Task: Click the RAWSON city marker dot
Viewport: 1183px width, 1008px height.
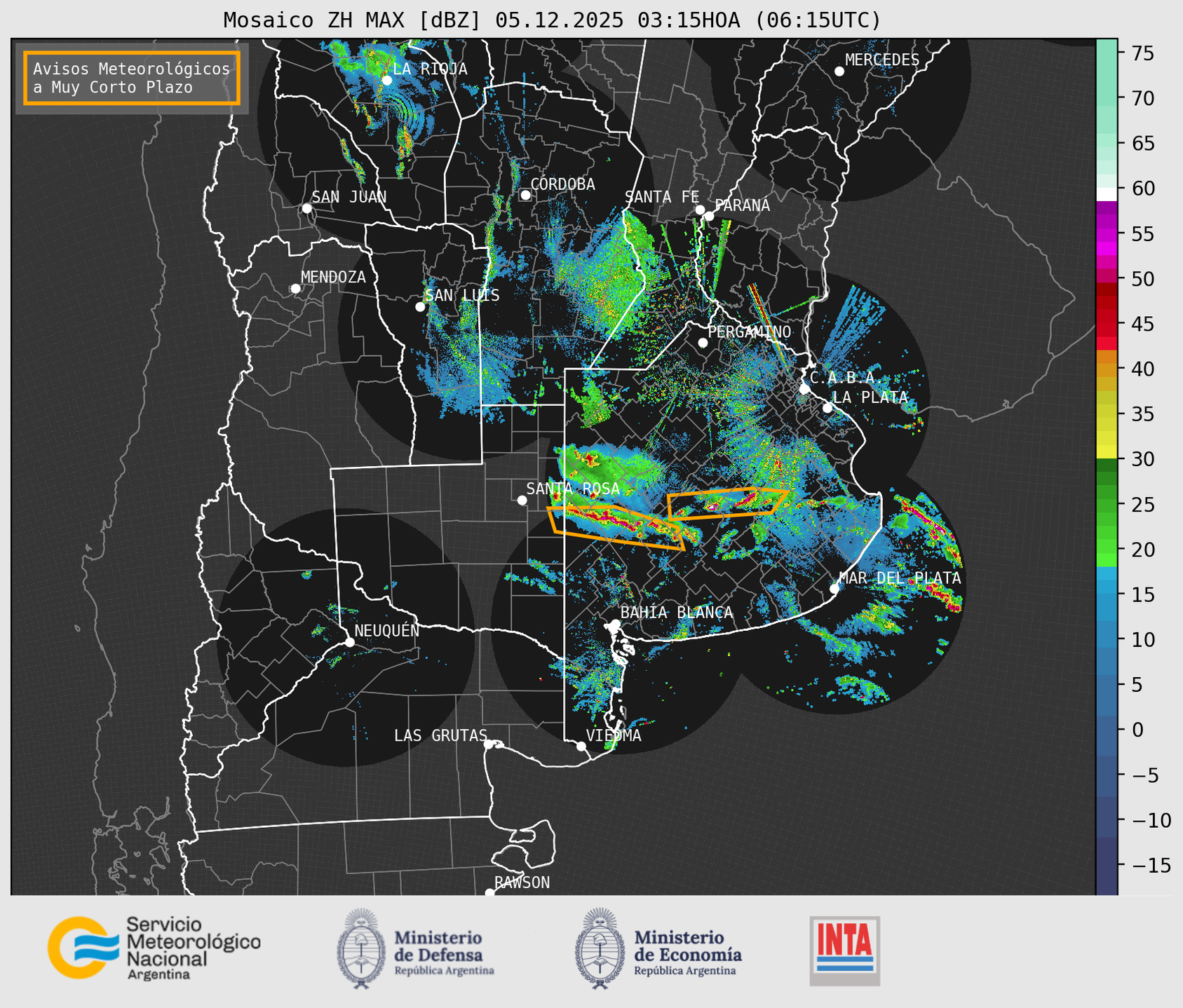Action: pos(489,893)
